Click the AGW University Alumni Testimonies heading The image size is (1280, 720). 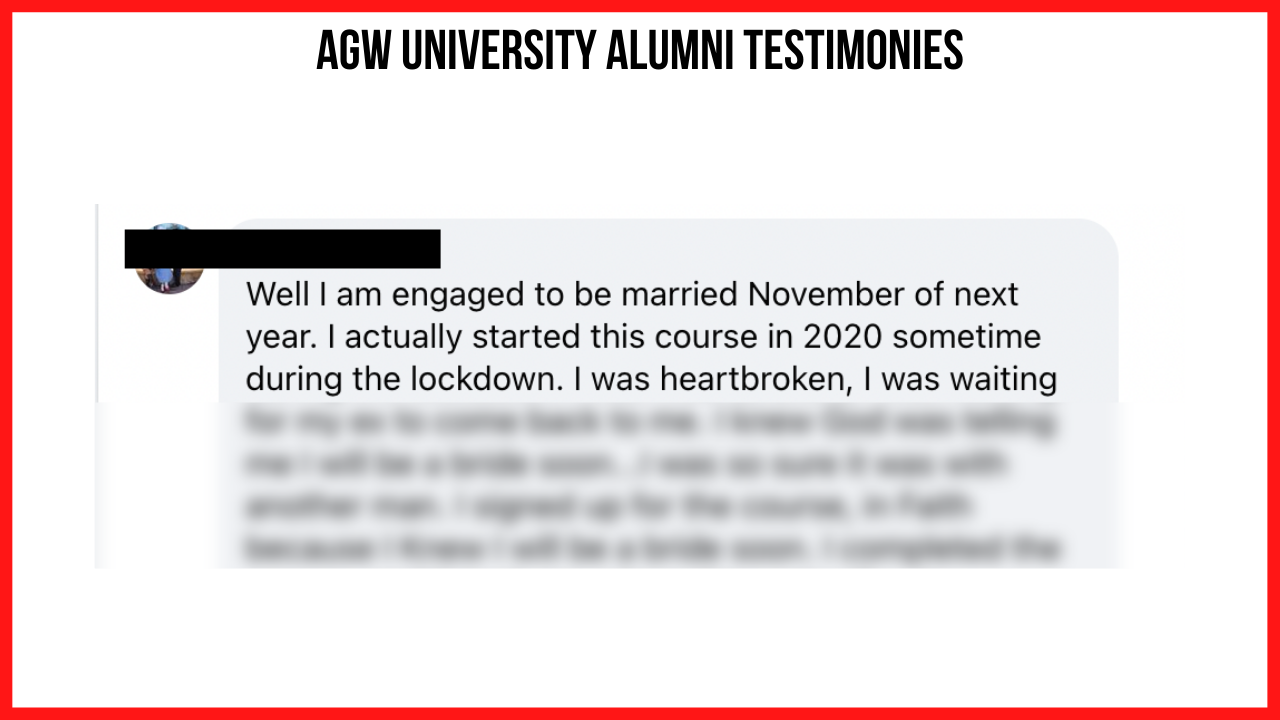(640, 50)
